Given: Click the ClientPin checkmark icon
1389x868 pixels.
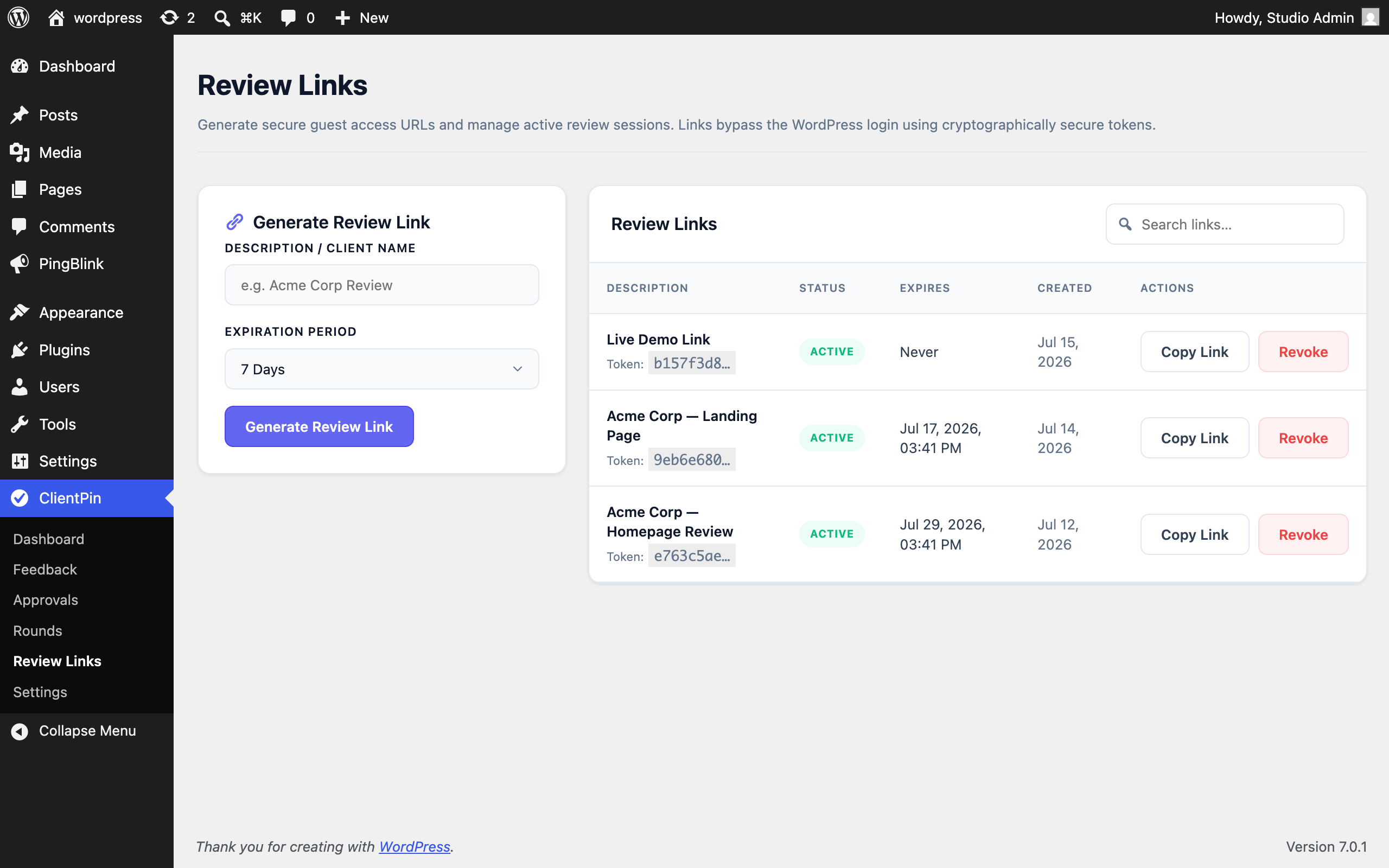Looking at the screenshot, I should (x=20, y=497).
